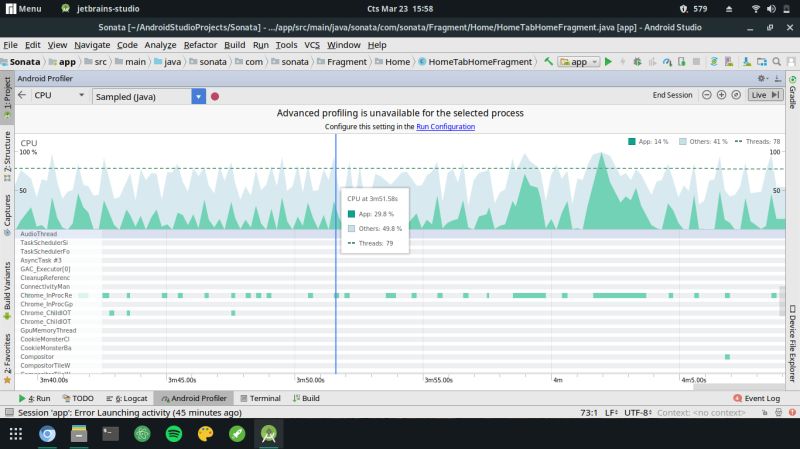This screenshot has height=449, width=800.
Task: Click the Profile app gauge icon
Action: click(667, 62)
